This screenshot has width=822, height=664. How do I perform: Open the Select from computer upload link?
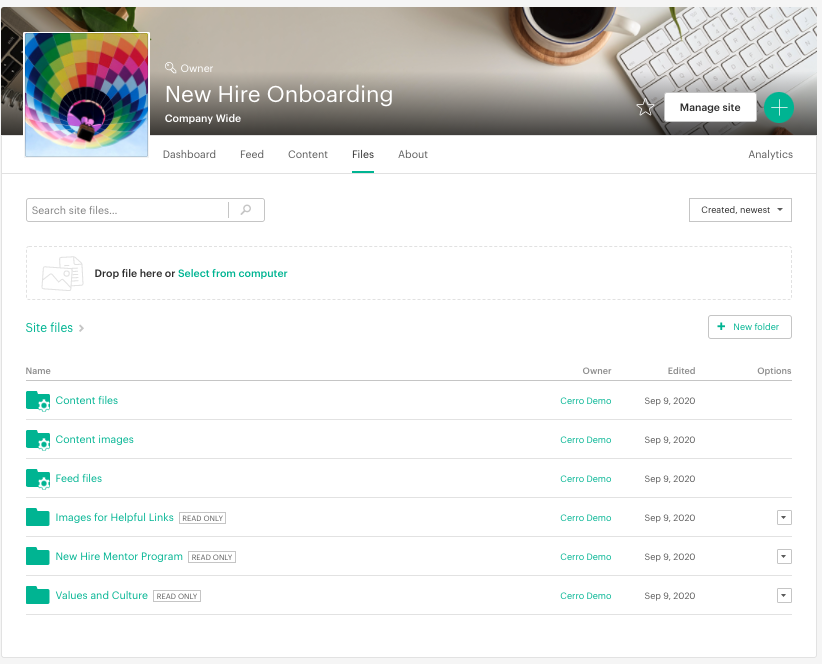pyautogui.click(x=232, y=272)
